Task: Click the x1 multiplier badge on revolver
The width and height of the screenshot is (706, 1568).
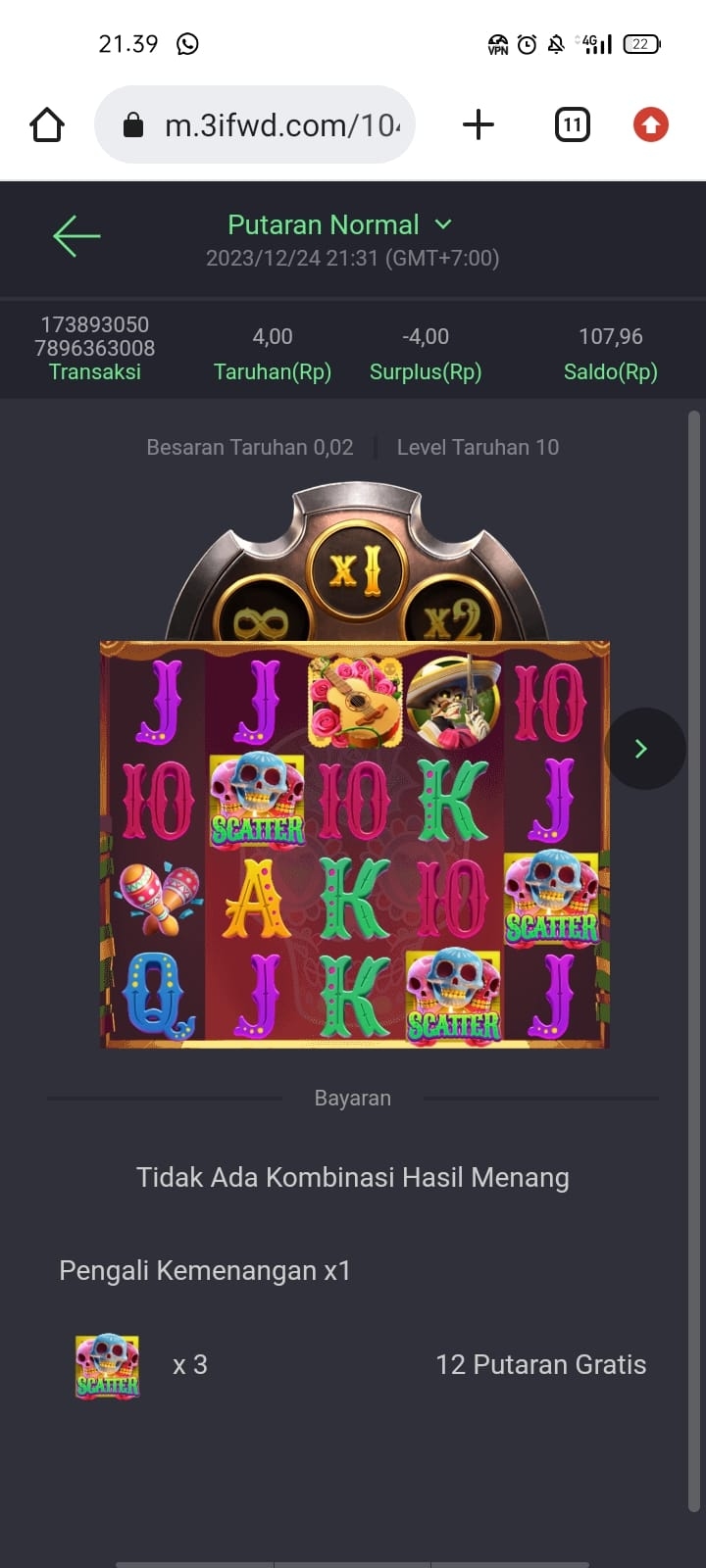Action: coord(356,568)
